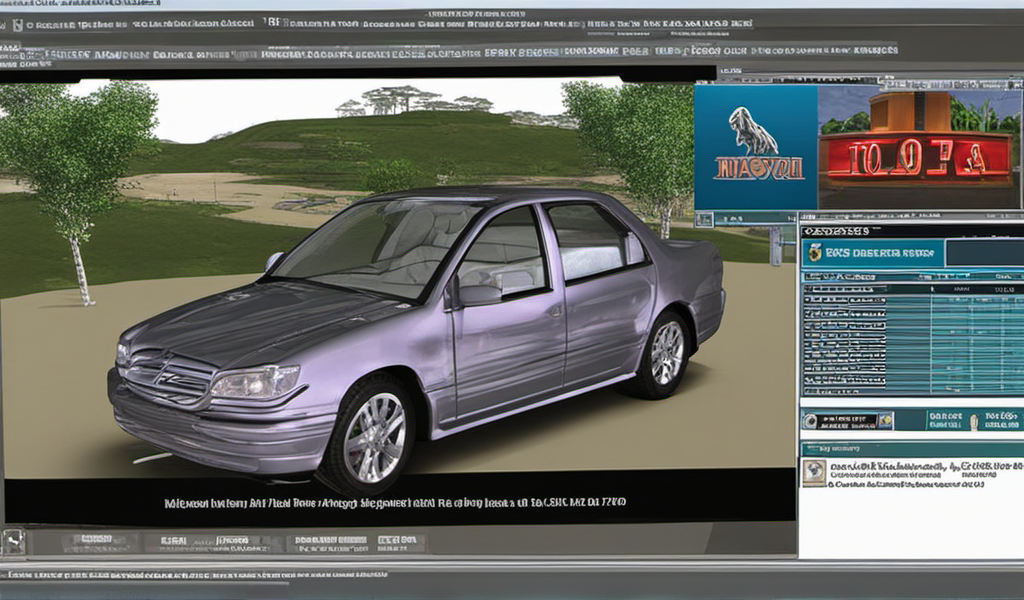Click the small icon at bottom-left of viewport
The width and height of the screenshot is (1024, 600).
coord(13,541)
